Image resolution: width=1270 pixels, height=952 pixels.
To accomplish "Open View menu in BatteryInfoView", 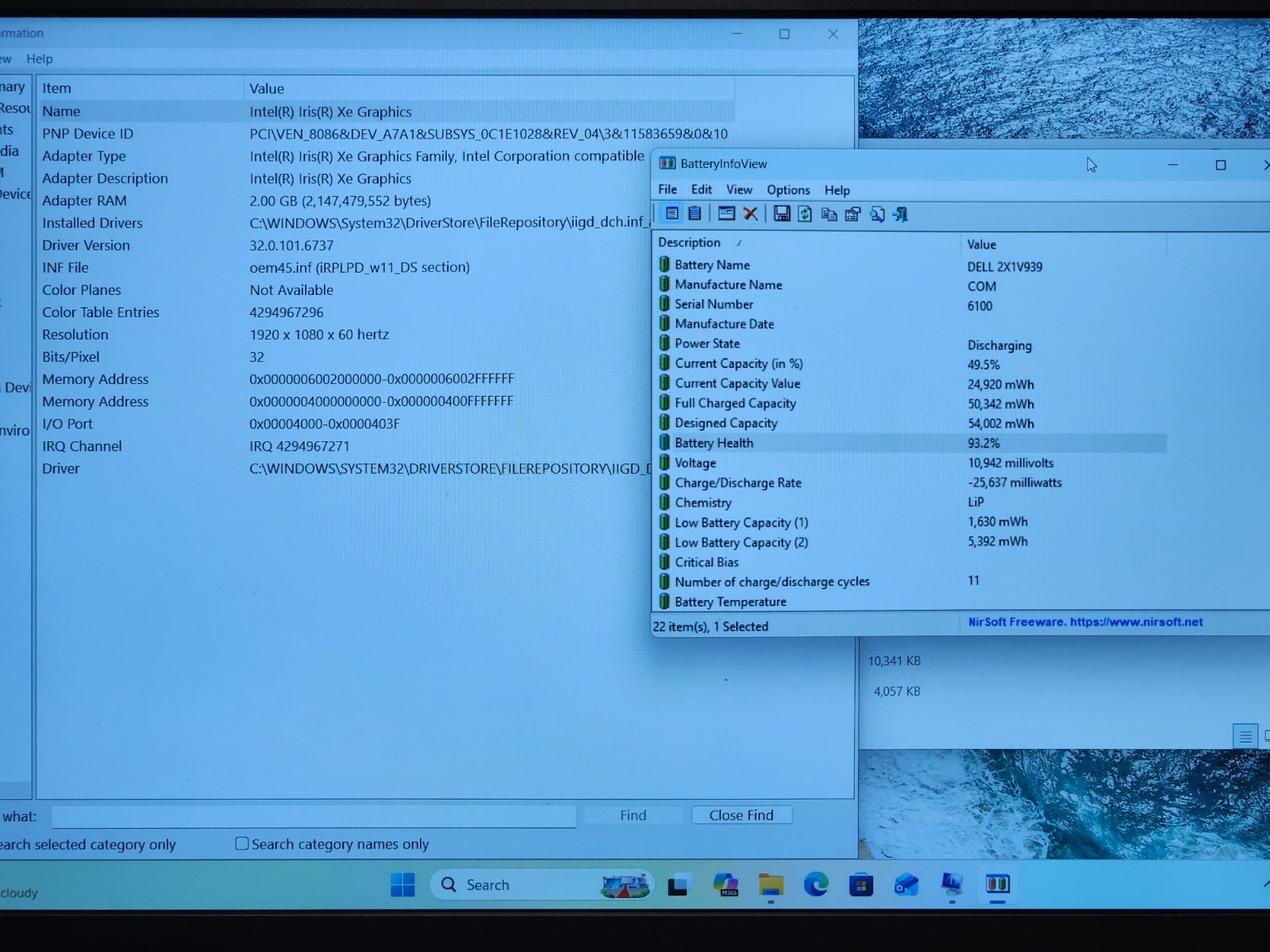I will click(739, 190).
